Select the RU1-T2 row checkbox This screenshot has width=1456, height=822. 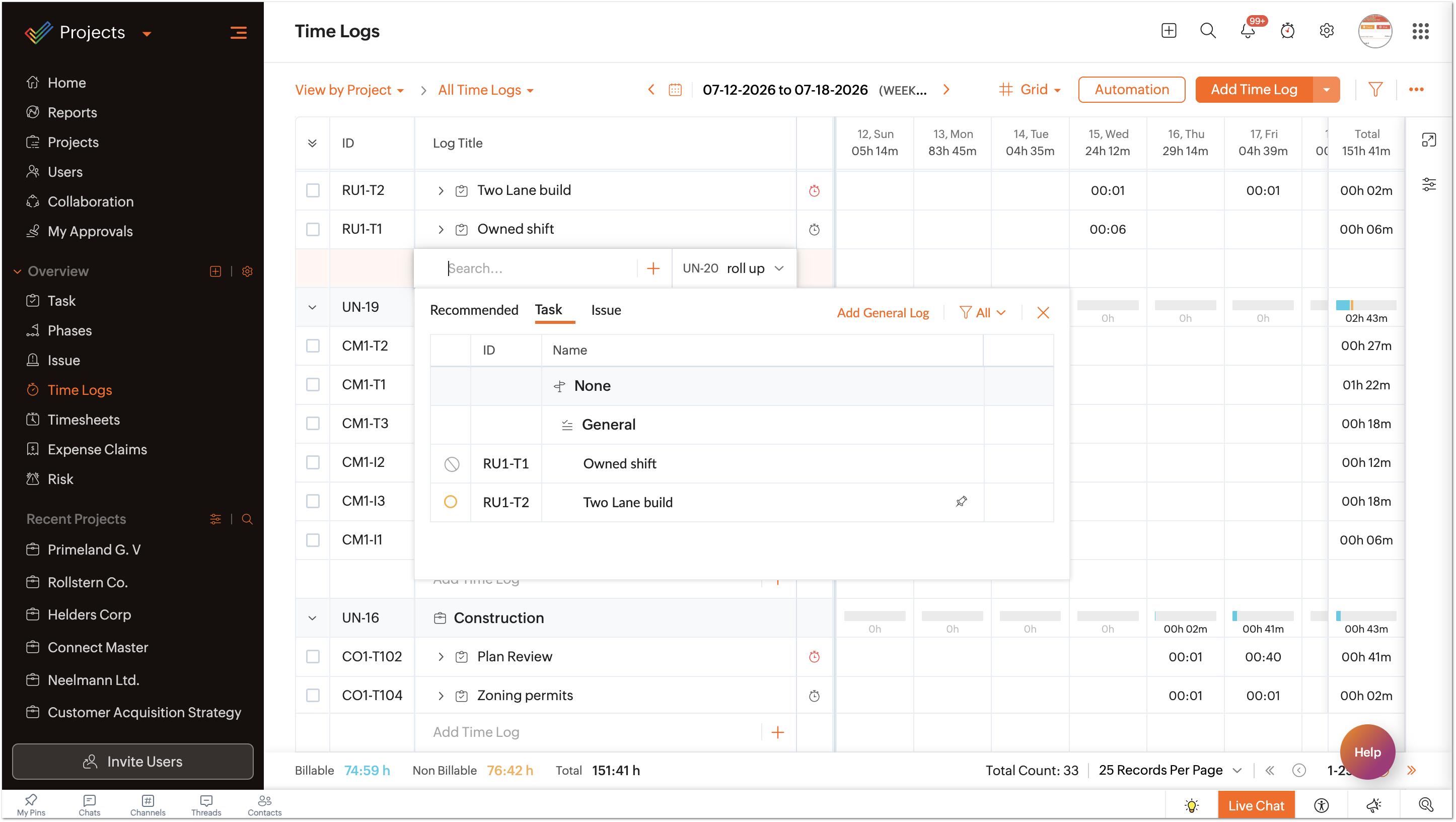(313, 190)
